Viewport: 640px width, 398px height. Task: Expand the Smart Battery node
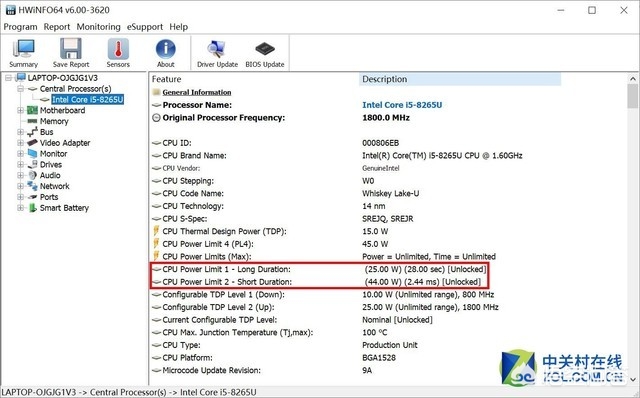pos(20,208)
